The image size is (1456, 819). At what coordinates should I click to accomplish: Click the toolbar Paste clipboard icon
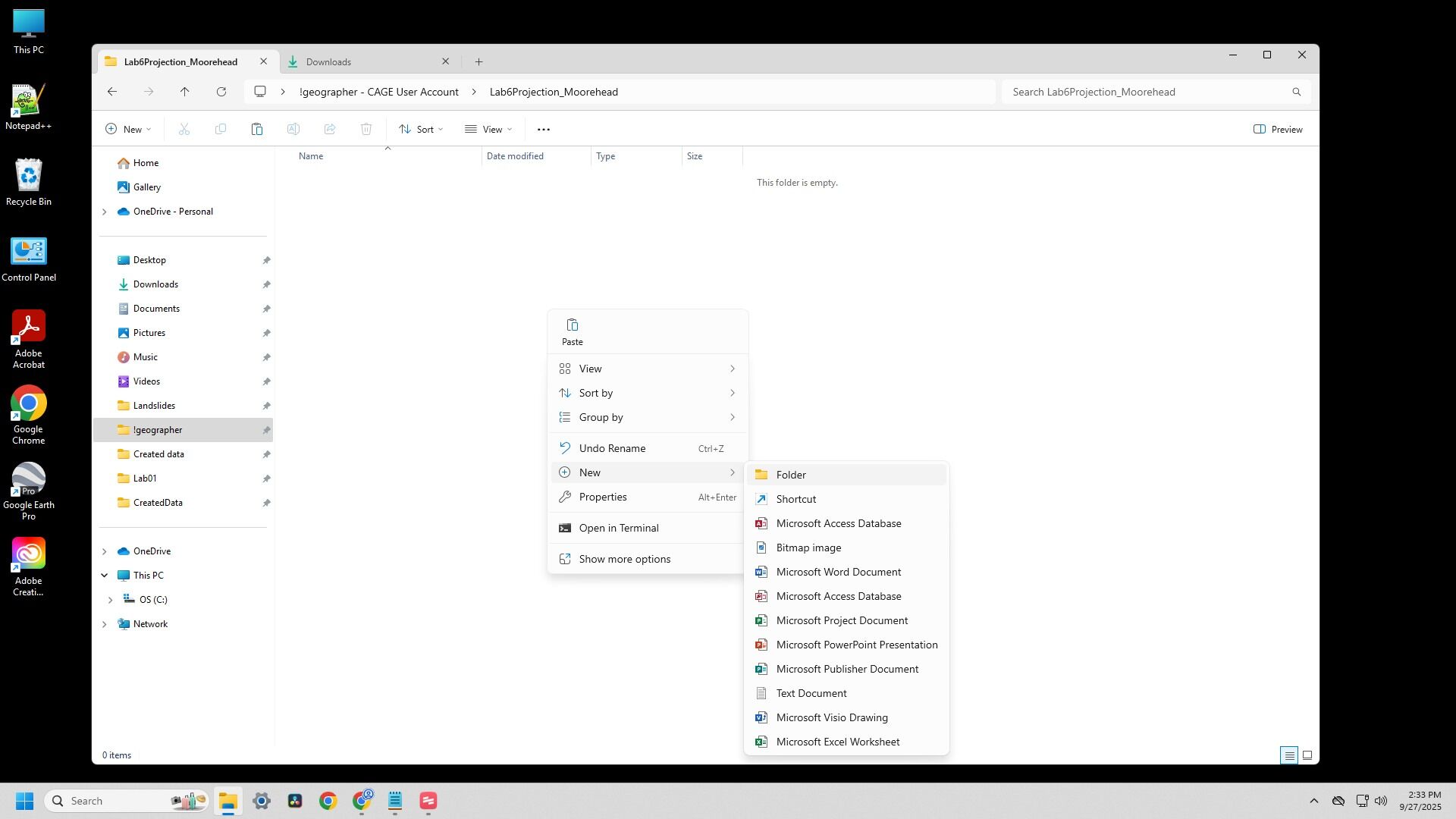(x=257, y=130)
